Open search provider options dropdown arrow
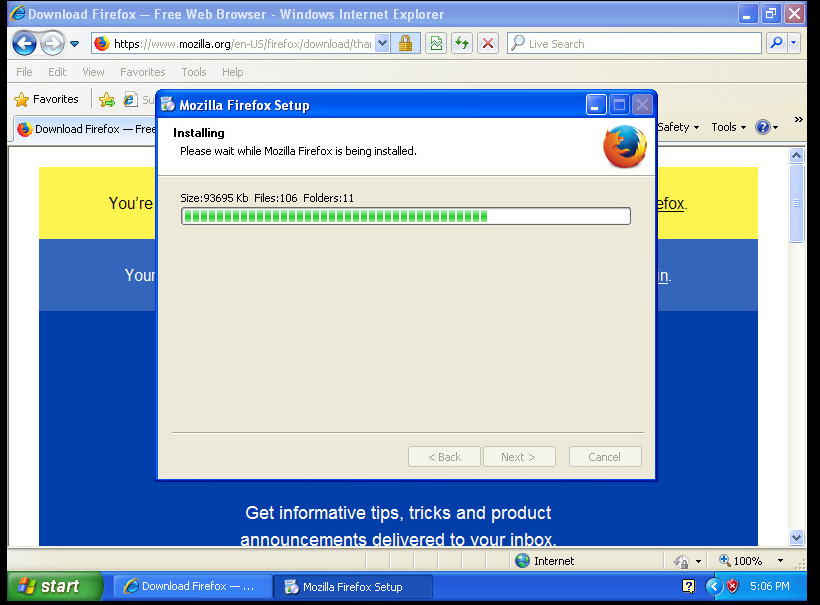The width and height of the screenshot is (820, 605). [x=794, y=43]
